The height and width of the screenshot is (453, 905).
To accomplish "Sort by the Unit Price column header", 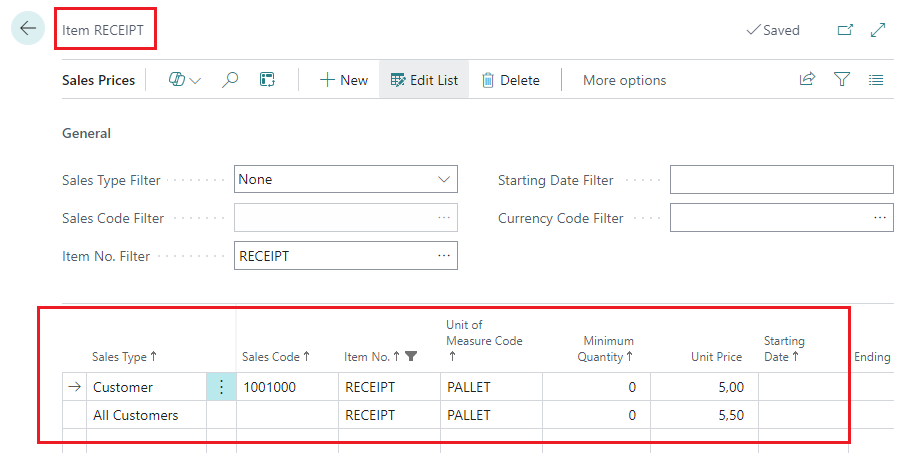I will 716,357.
